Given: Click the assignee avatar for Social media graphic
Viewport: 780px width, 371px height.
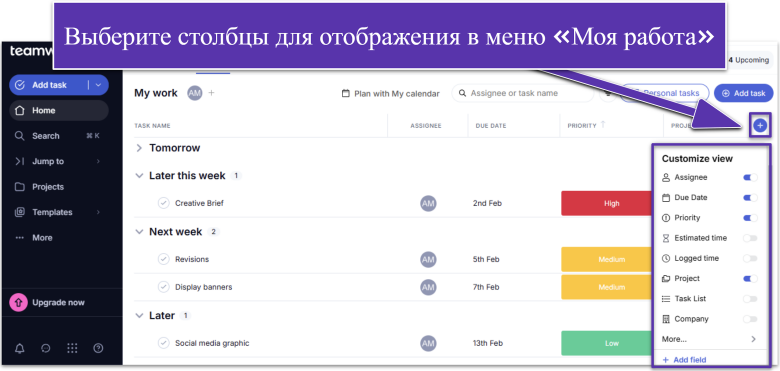Looking at the screenshot, I should (428, 343).
